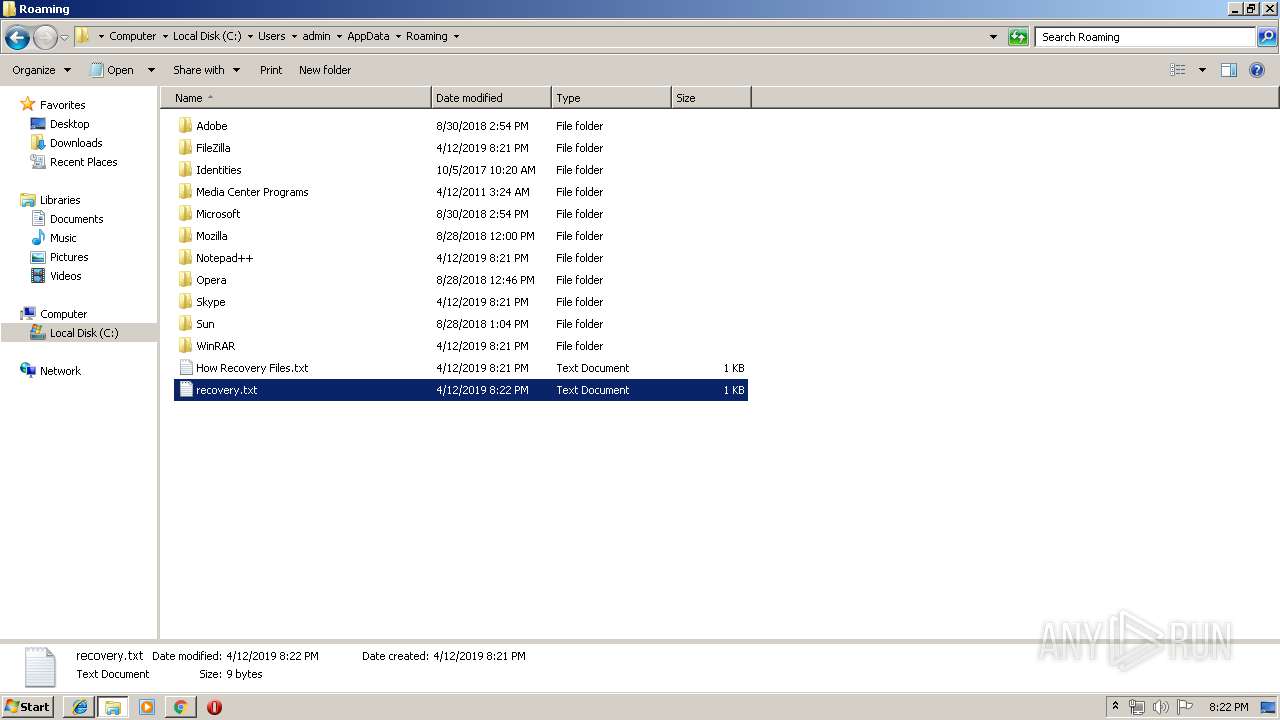Click the search magnifier icon
The width and height of the screenshot is (1280, 720).
click(1267, 37)
